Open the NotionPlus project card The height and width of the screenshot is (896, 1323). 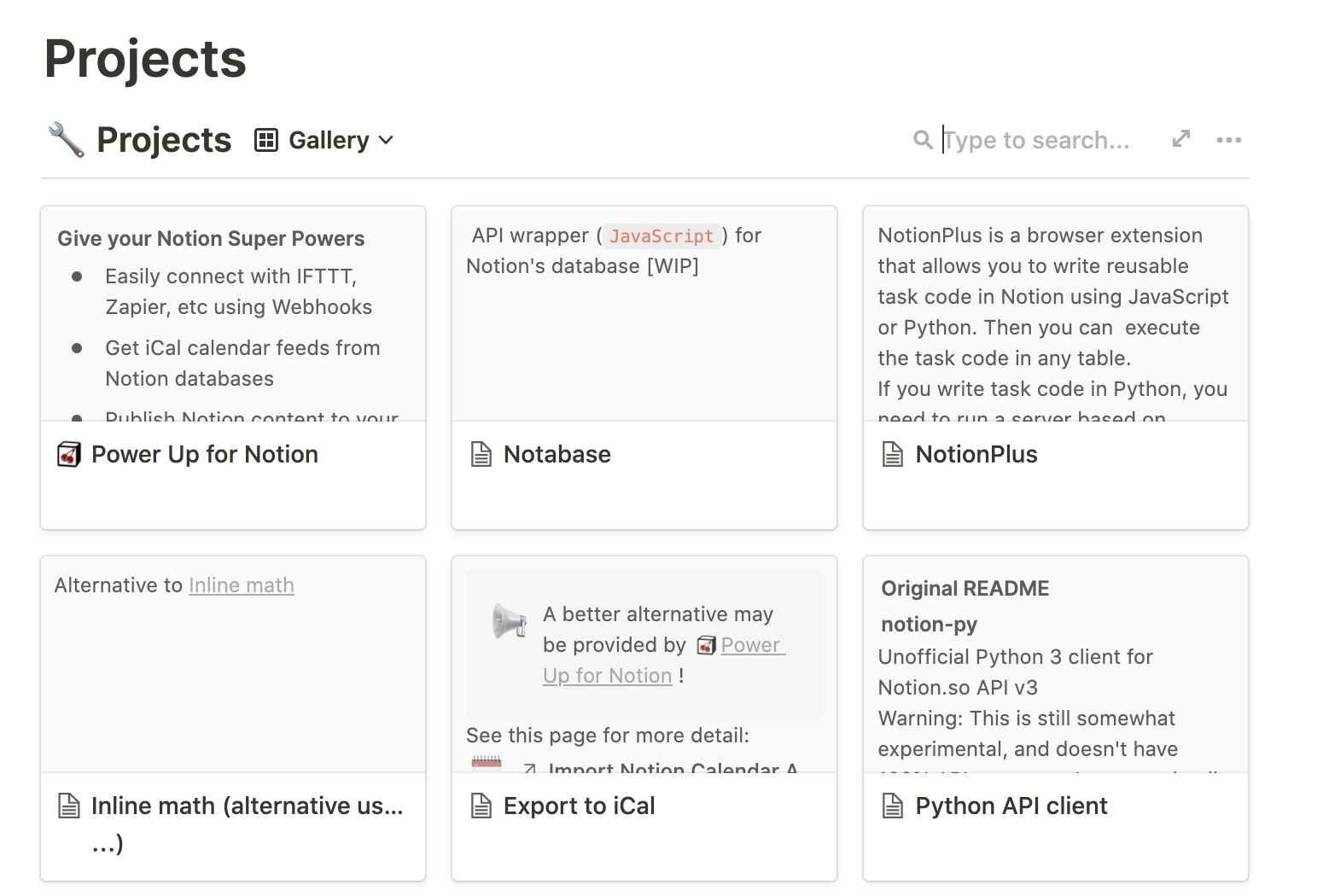click(976, 454)
